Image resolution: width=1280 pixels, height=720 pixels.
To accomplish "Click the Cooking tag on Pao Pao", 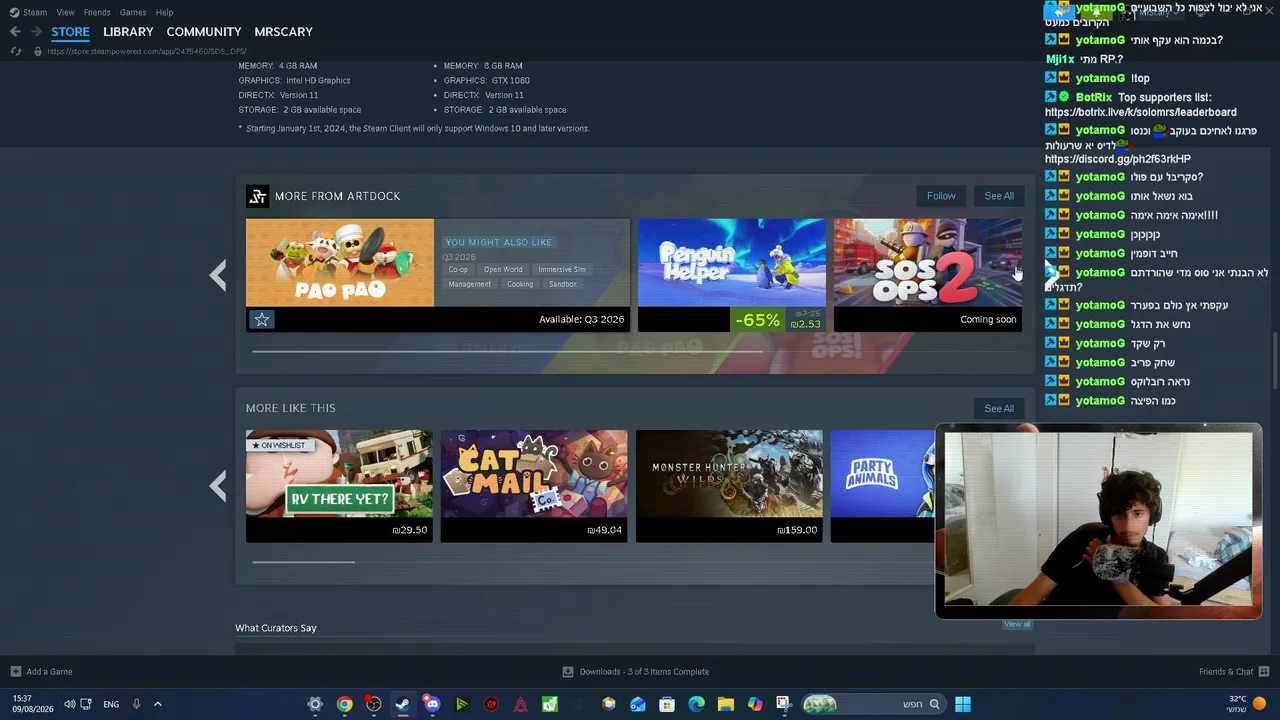I will tap(520, 284).
